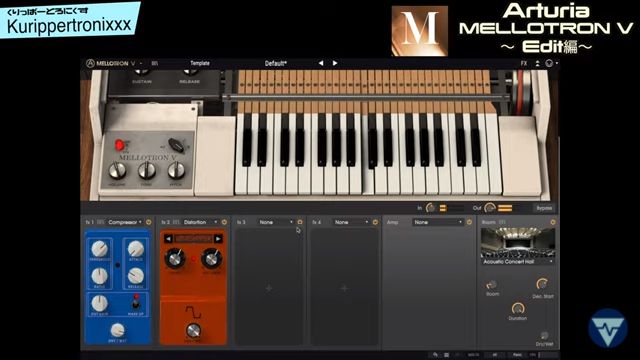This screenshot has height=360, width=640.
Task: Click the Default* preset name
Action: click(x=276, y=63)
